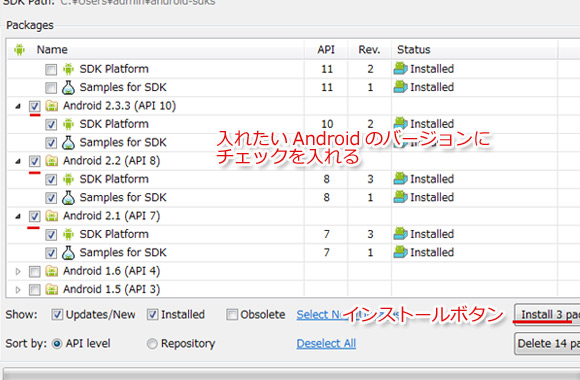Click the Rev. column header
The height and width of the screenshot is (380, 580).
pos(369,50)
